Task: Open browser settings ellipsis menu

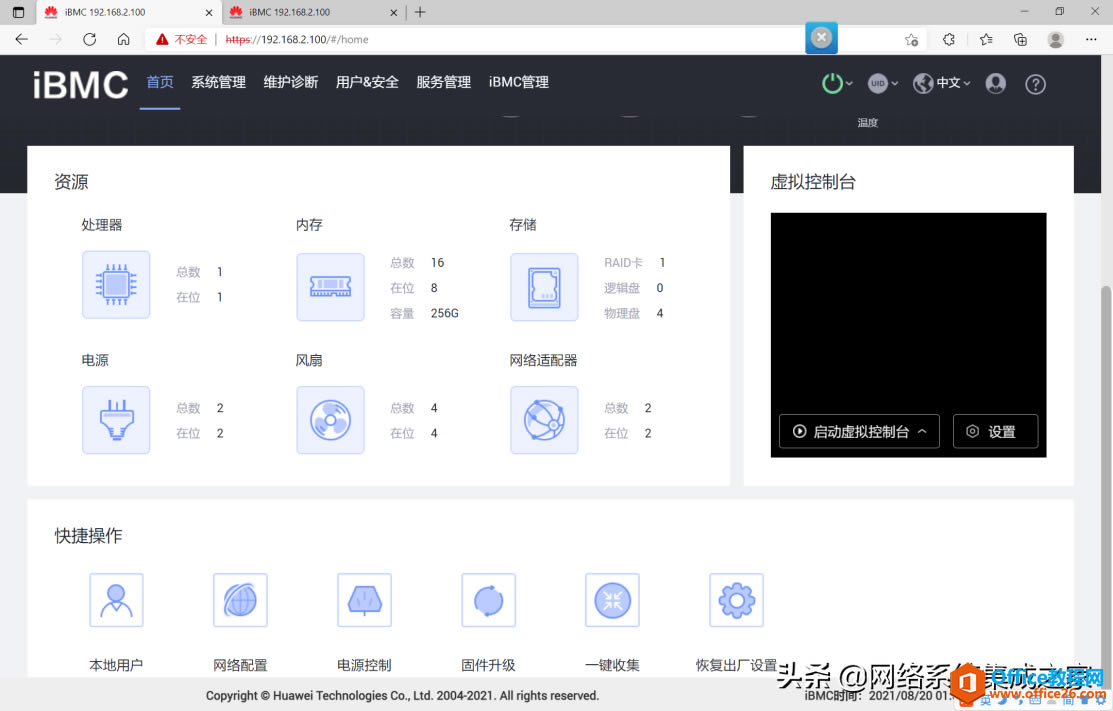Action: click(1091, 40)
